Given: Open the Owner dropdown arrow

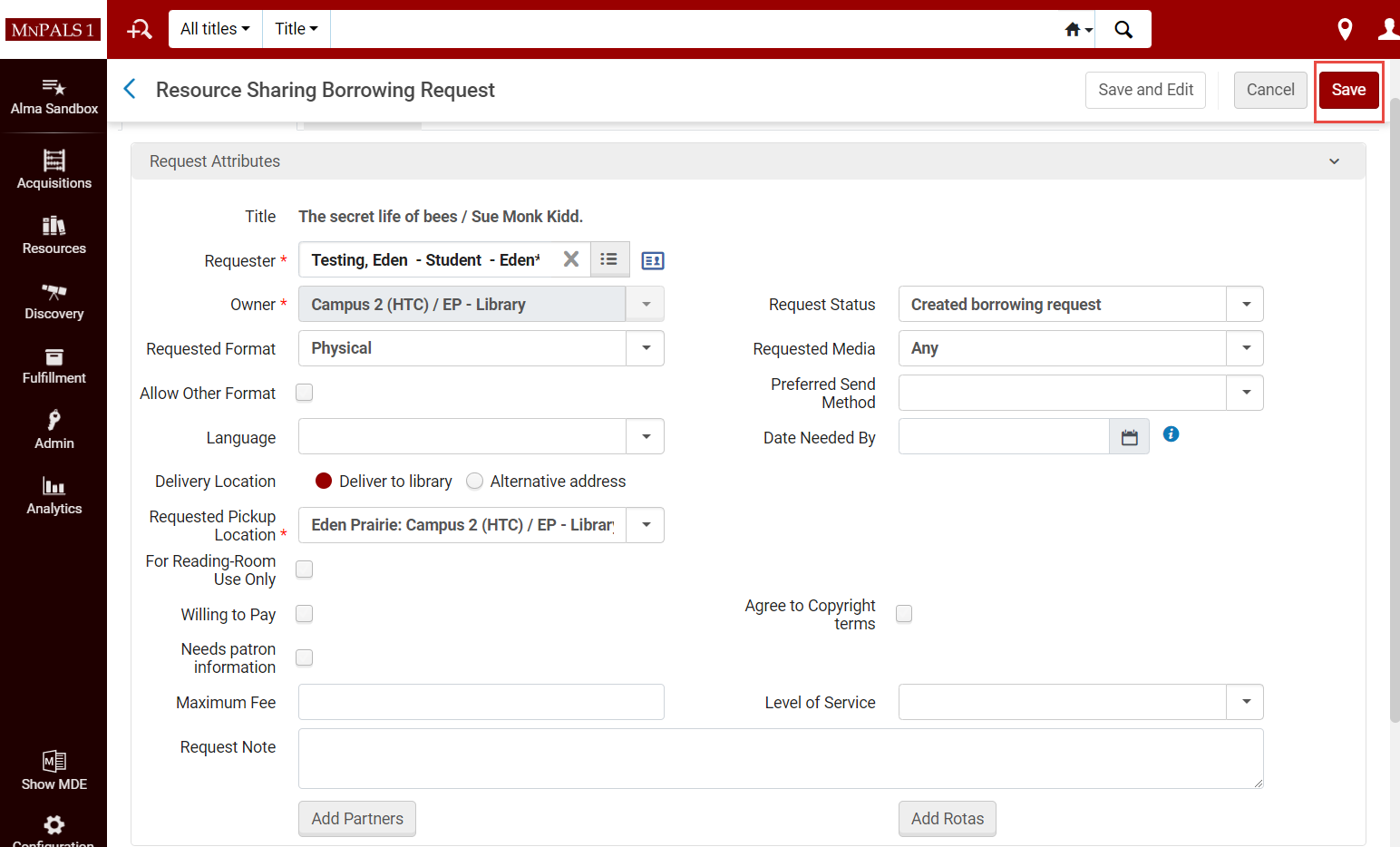Looking at the screenshot, I should 646,305.
